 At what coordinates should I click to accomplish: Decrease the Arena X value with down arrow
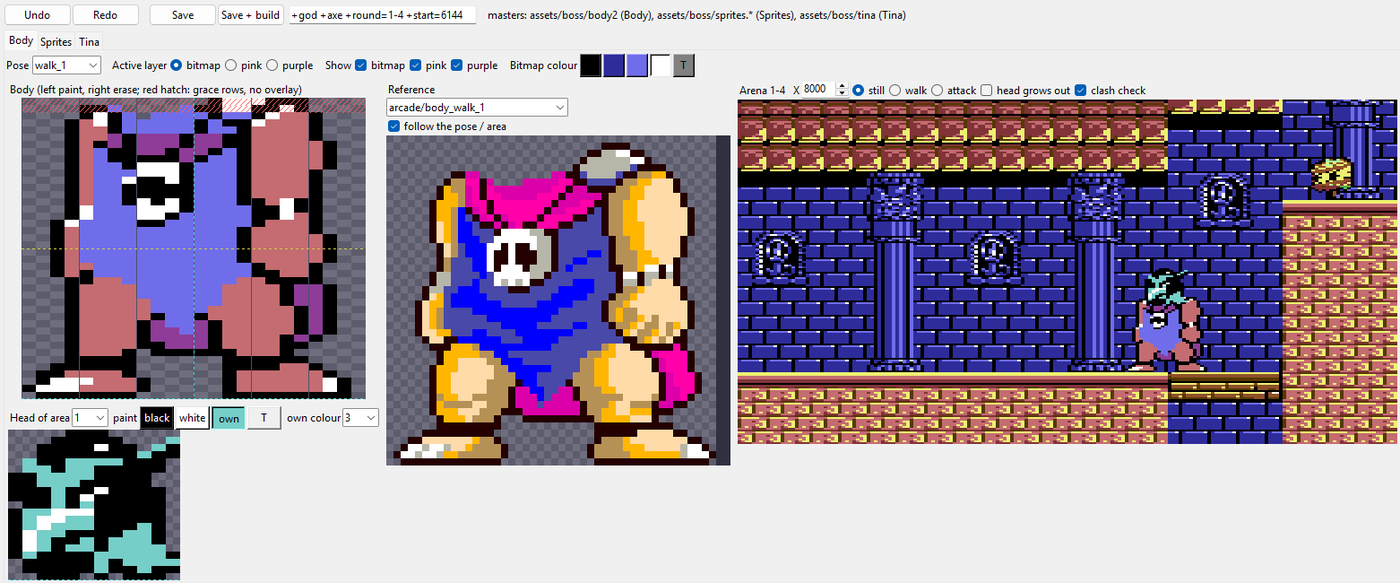[841, 93]
